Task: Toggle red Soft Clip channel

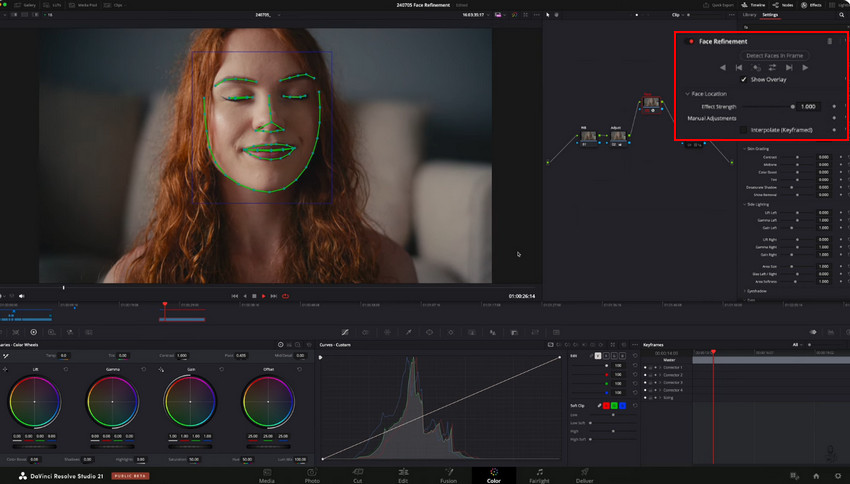Action: point(606,405)
